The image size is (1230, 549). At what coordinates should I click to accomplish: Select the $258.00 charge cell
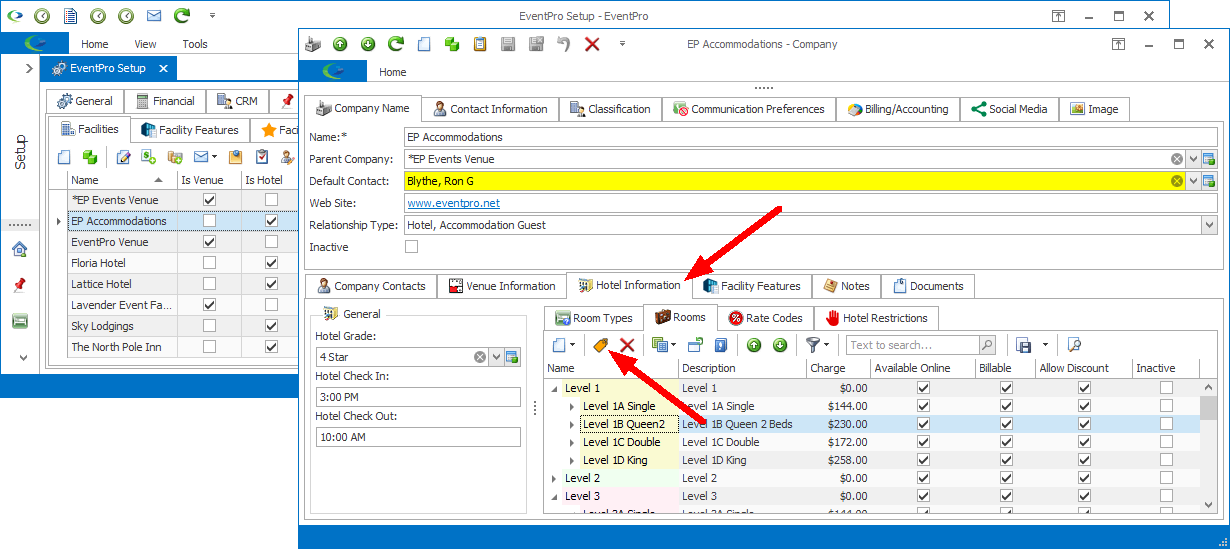point(837,460)
